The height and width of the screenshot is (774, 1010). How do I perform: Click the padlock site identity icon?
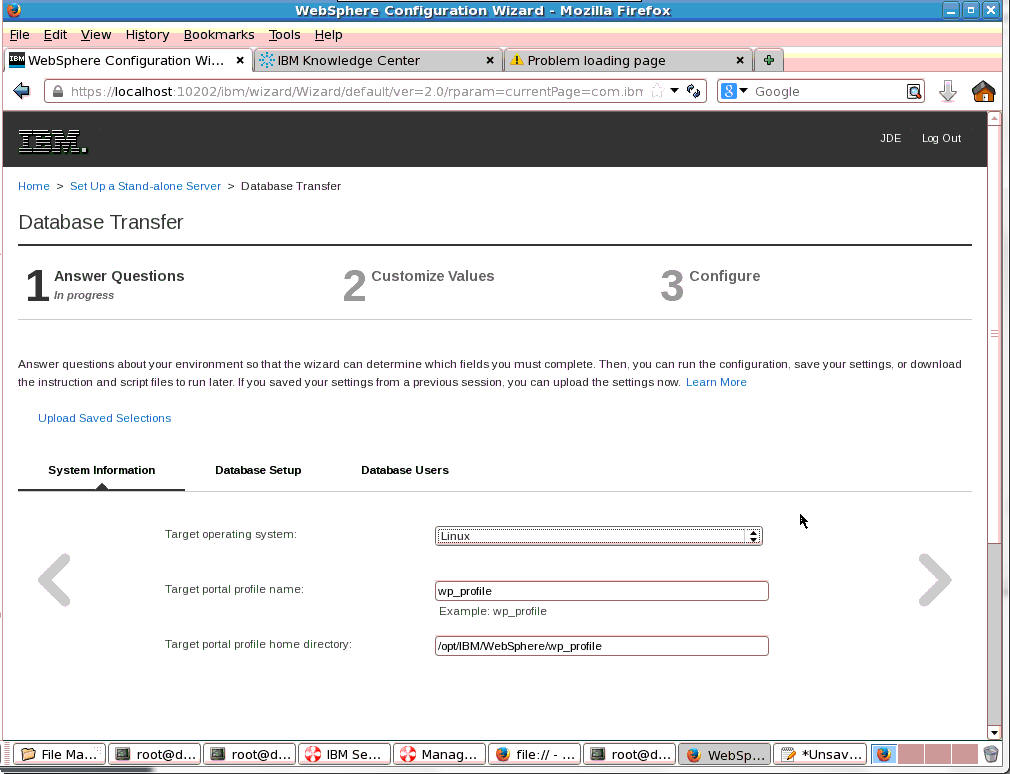[x=57, y=91]
